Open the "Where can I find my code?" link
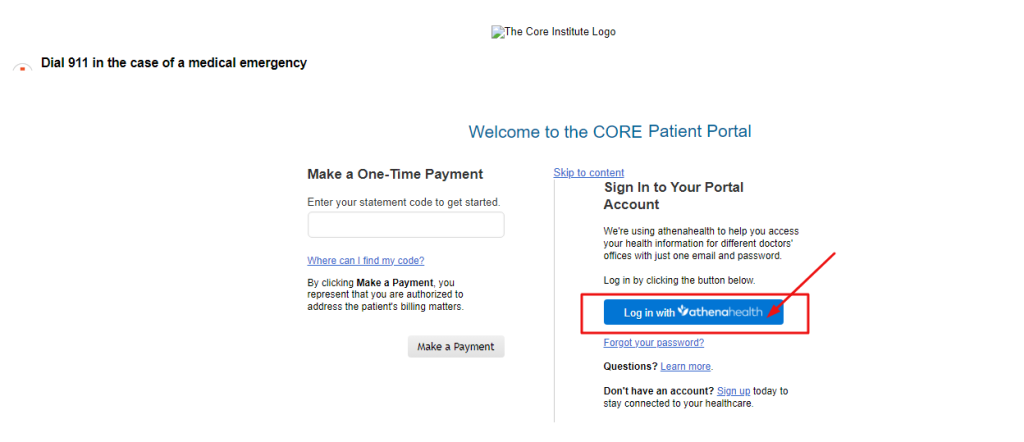 click(x=366, y=260)
